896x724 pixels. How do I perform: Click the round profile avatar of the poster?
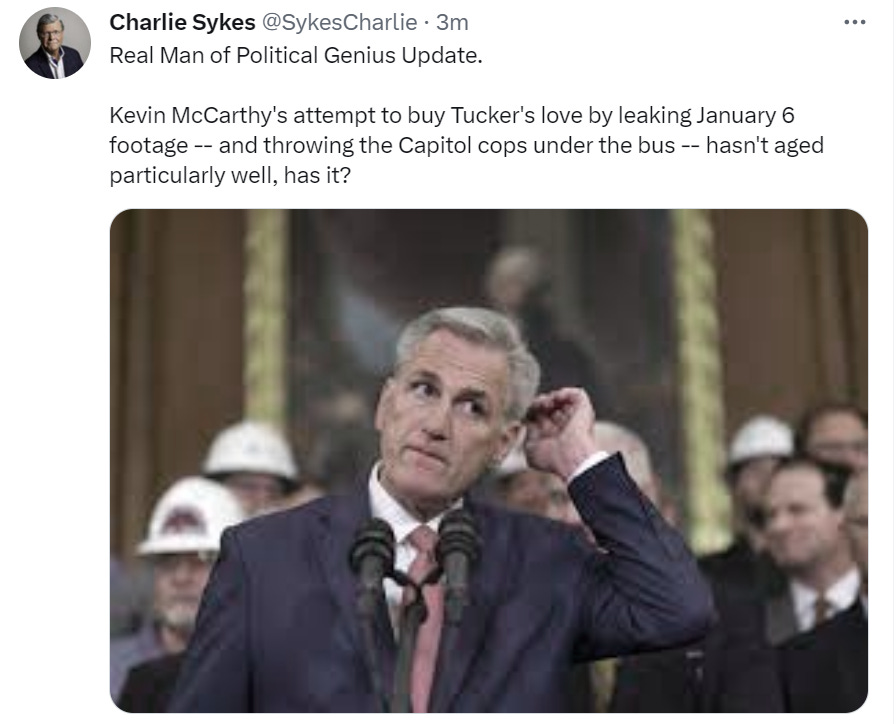pos(55,43)
